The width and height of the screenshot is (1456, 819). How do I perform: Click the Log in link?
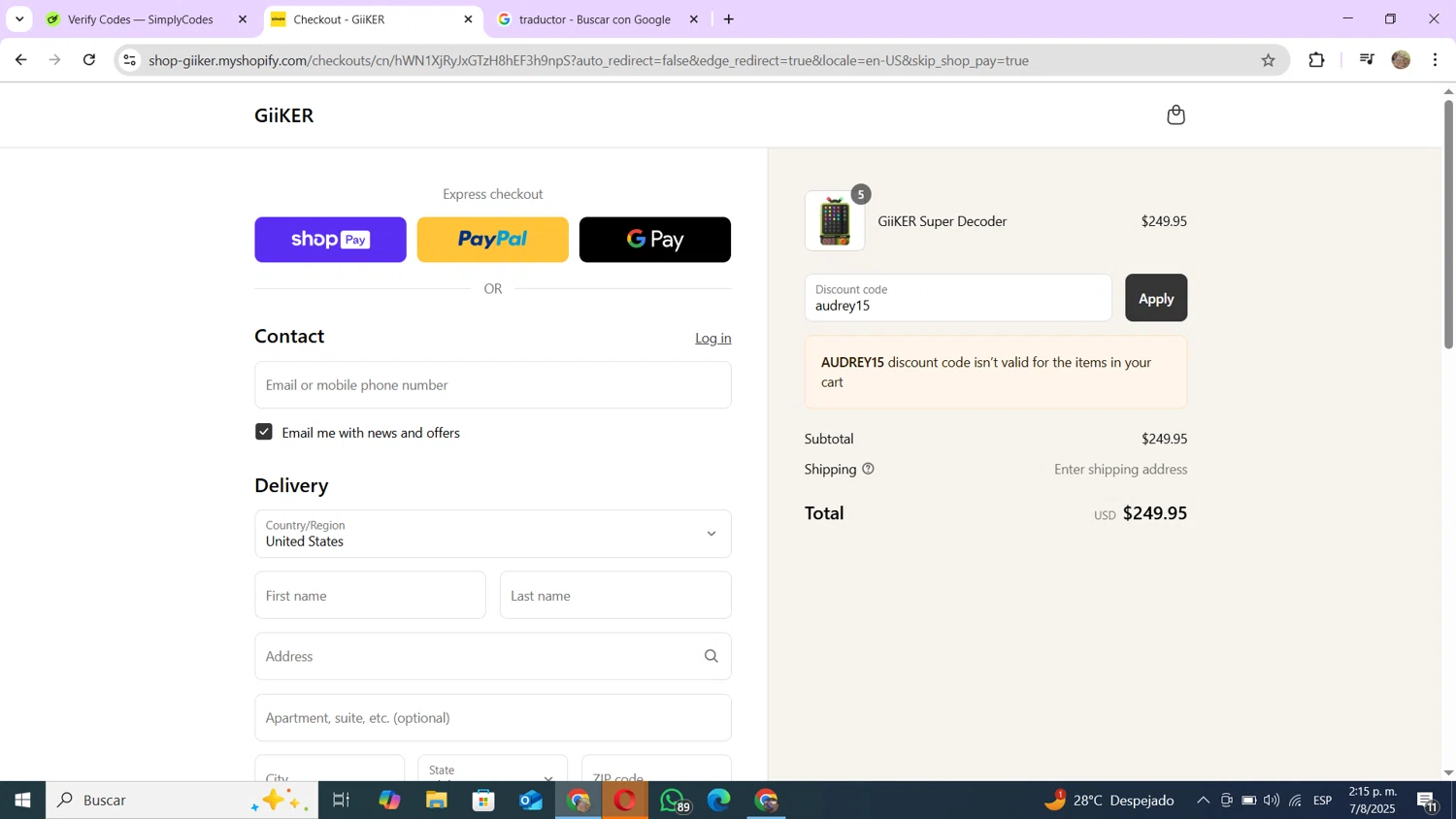713,338
